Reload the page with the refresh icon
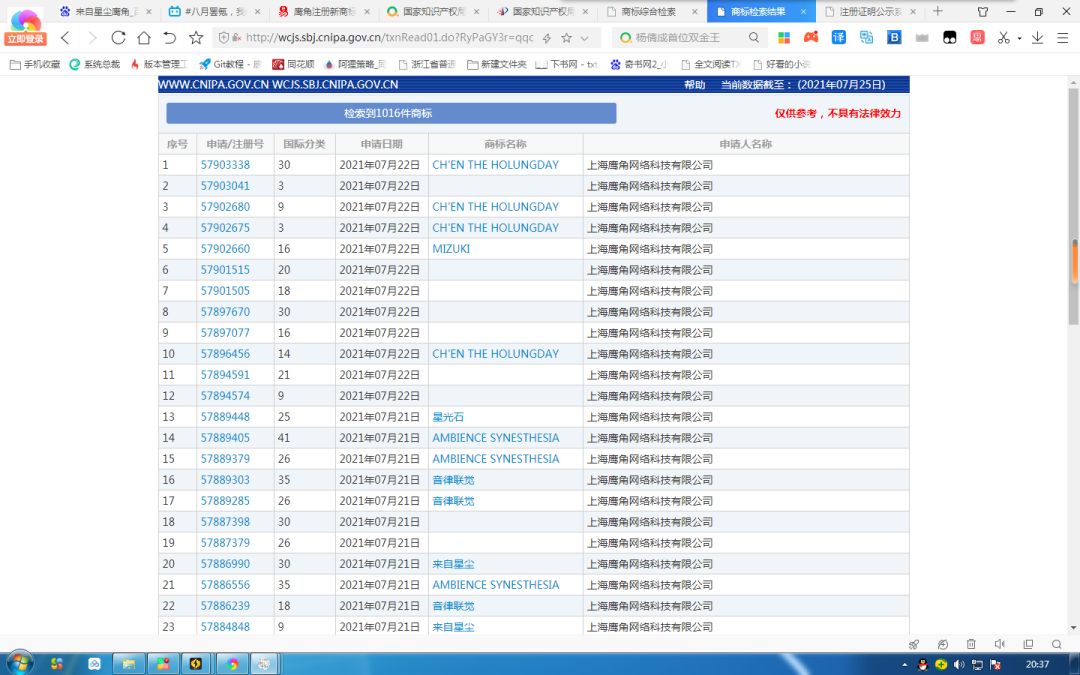This screenshot has height=675, width=1080. (118, 38)
